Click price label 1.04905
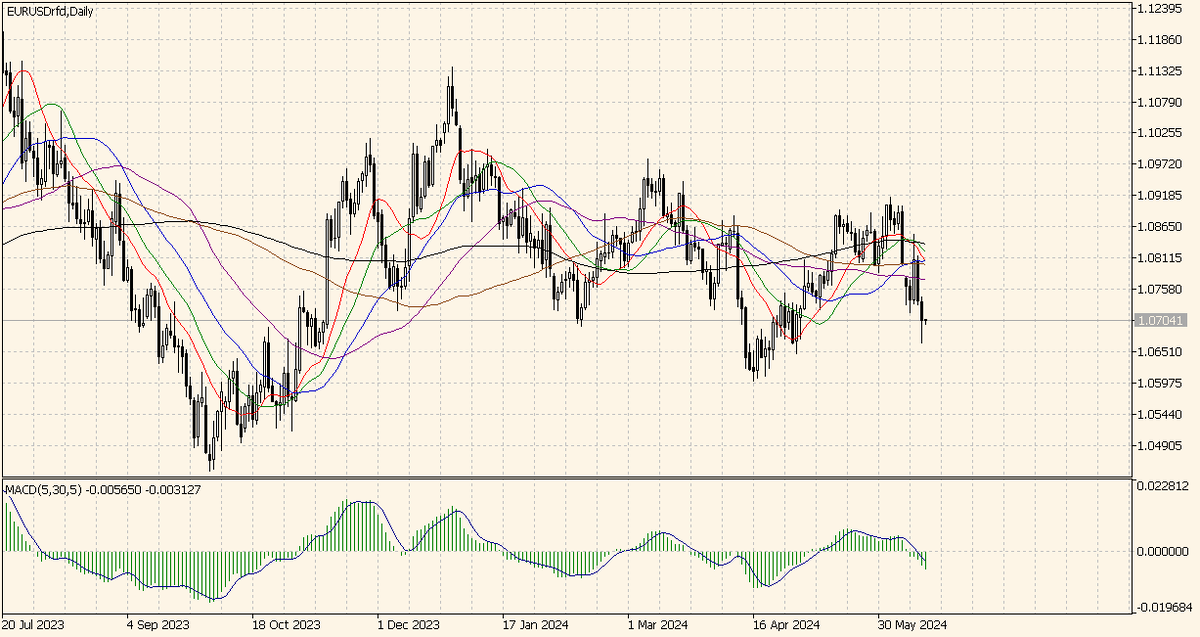The width and height of the screenshot is (1200, 637). (x=1161, y=445)
